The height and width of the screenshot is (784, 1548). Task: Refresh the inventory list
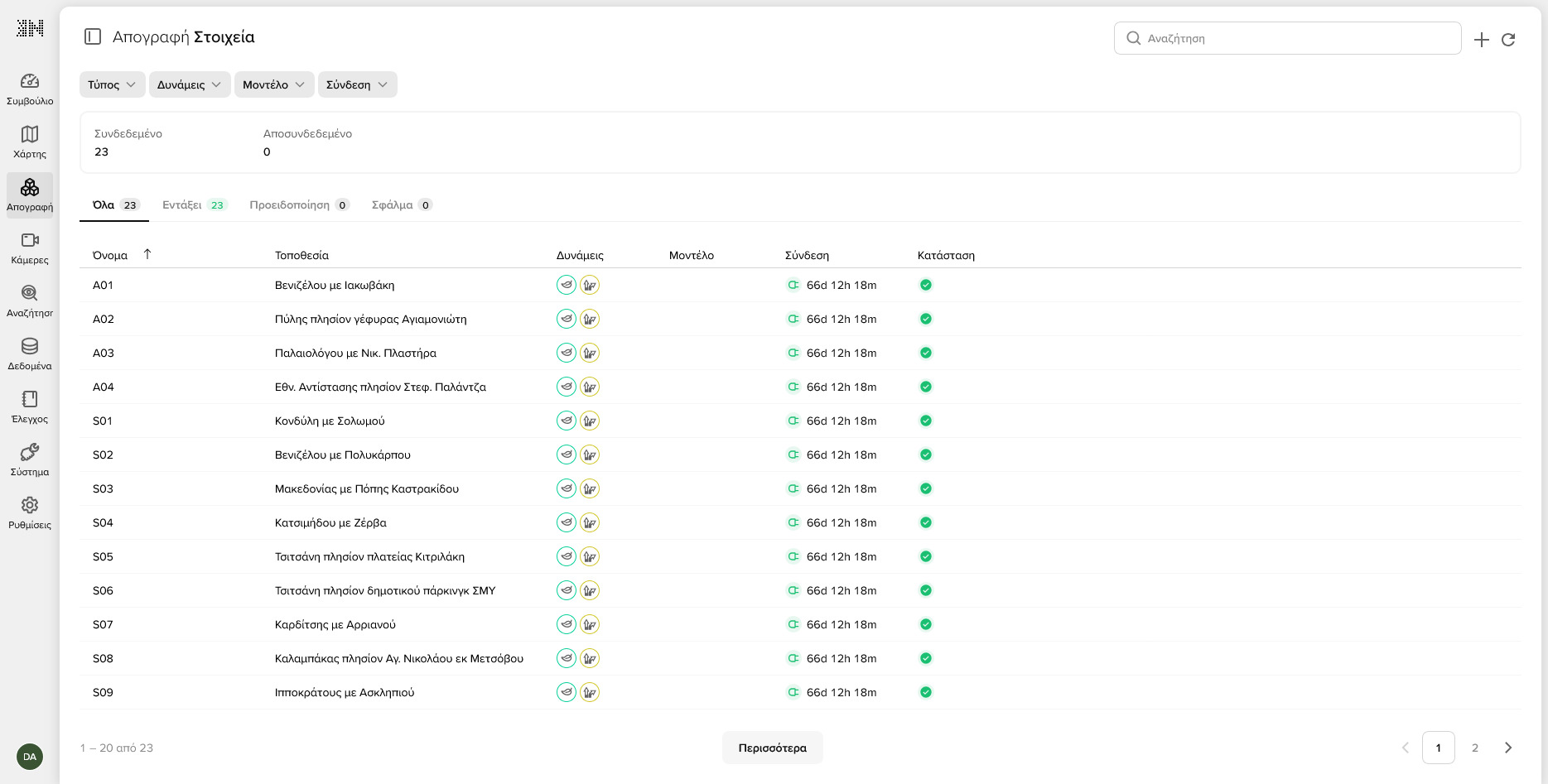(1508, 39)
